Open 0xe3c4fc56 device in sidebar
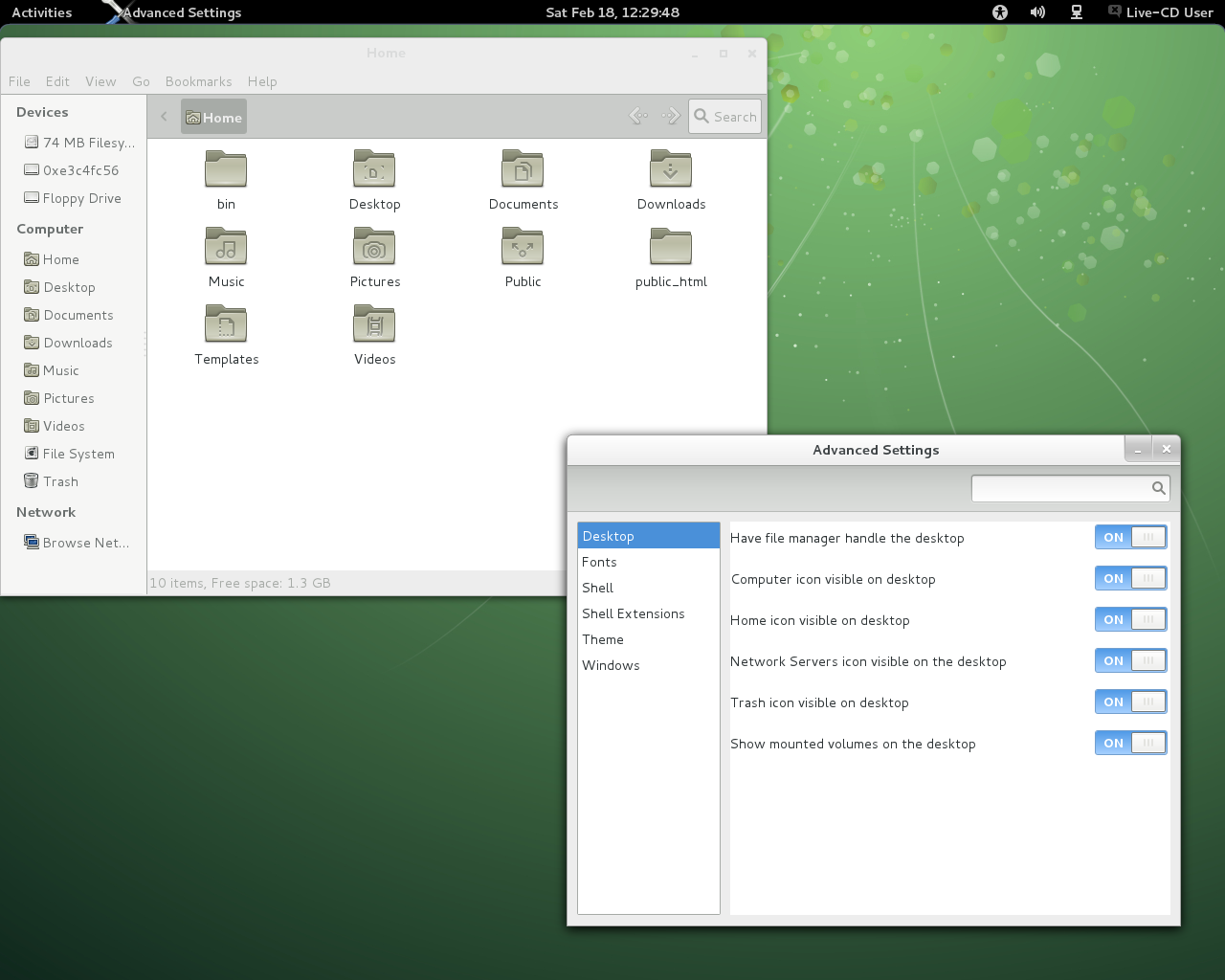The height and width of the screenshot is (980, 1225). point(72,170)
